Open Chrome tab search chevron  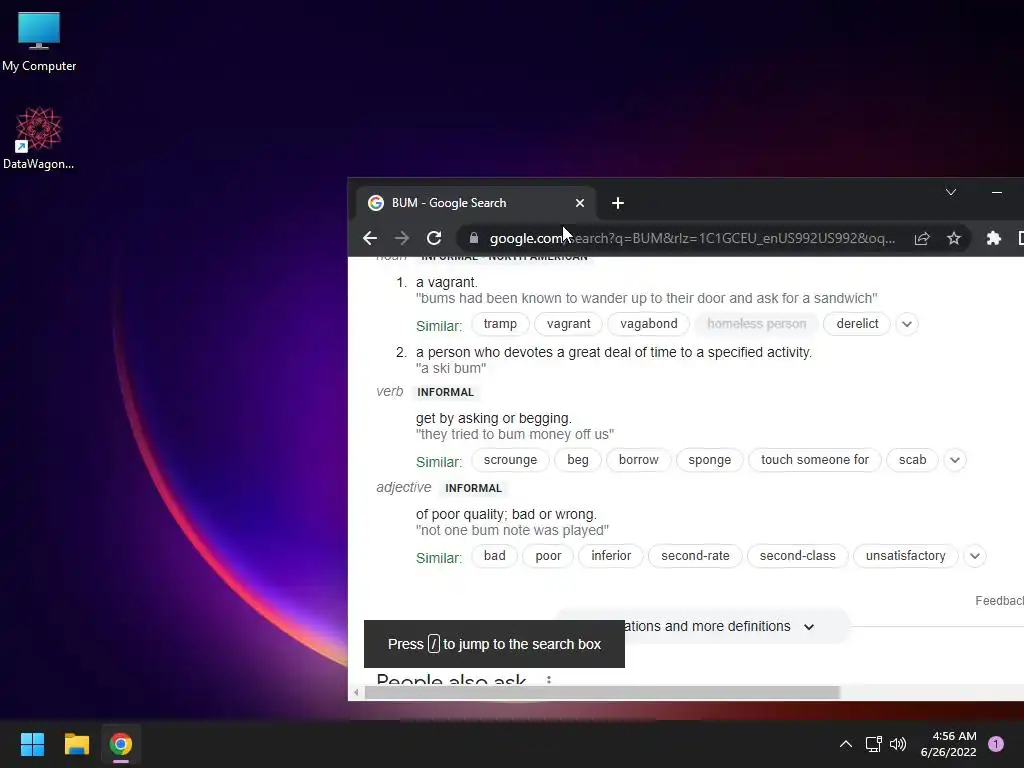coord(951,192)
